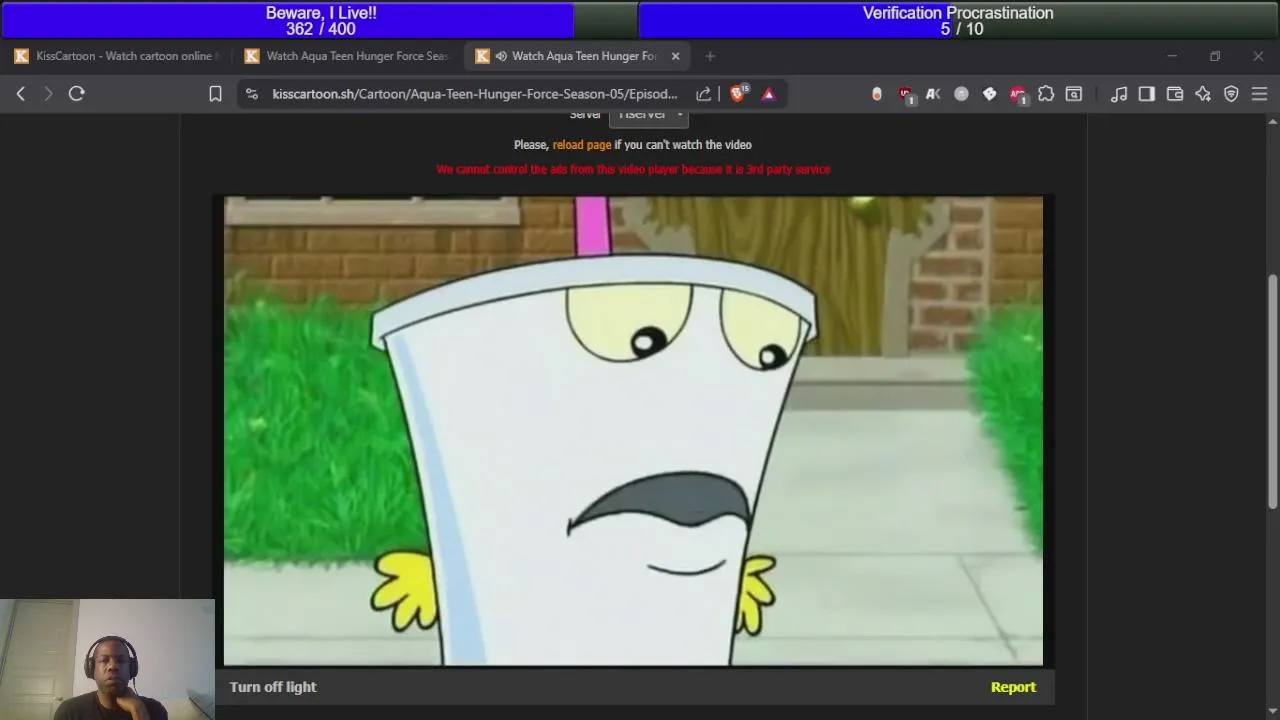
Task: Open the red ABP extension icon
Action: [x=1018, y=94]
